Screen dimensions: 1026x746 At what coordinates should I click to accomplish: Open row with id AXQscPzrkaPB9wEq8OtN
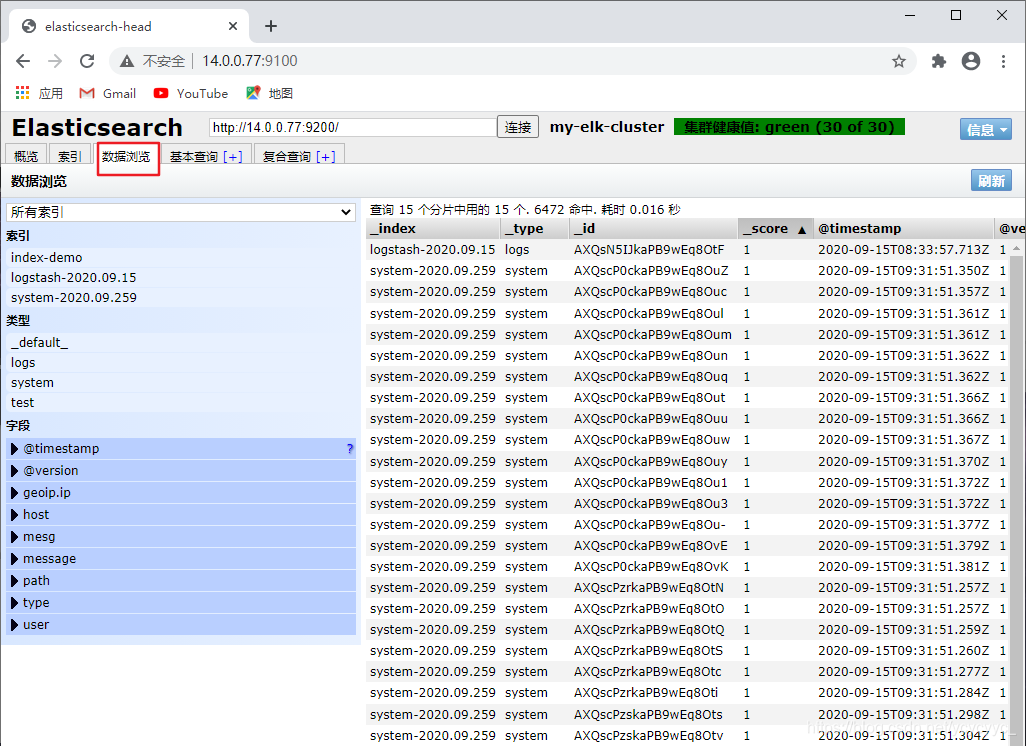click(x=648, y=588)
